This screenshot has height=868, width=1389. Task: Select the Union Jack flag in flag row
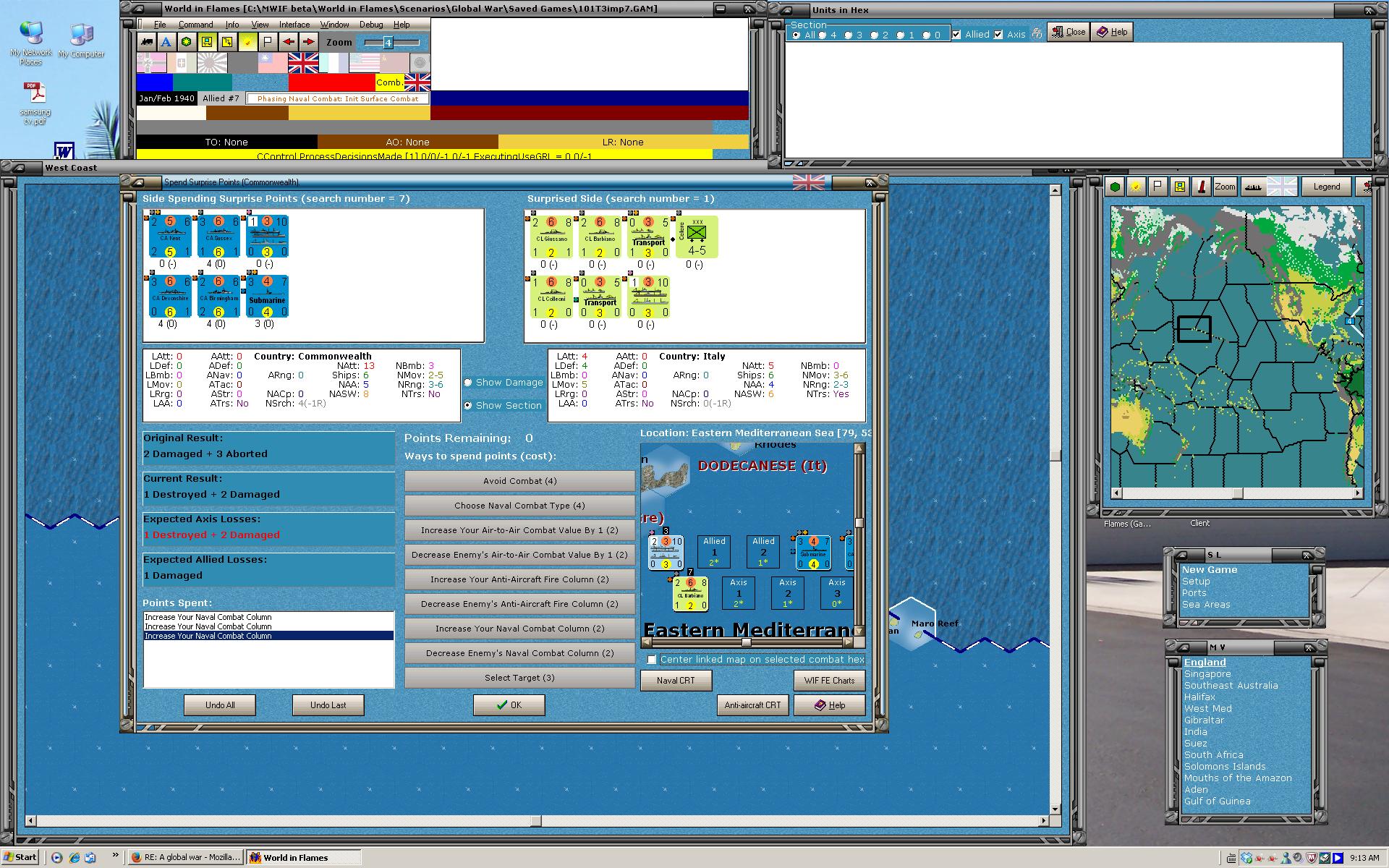pyautogui.click(x=303, y=63)
